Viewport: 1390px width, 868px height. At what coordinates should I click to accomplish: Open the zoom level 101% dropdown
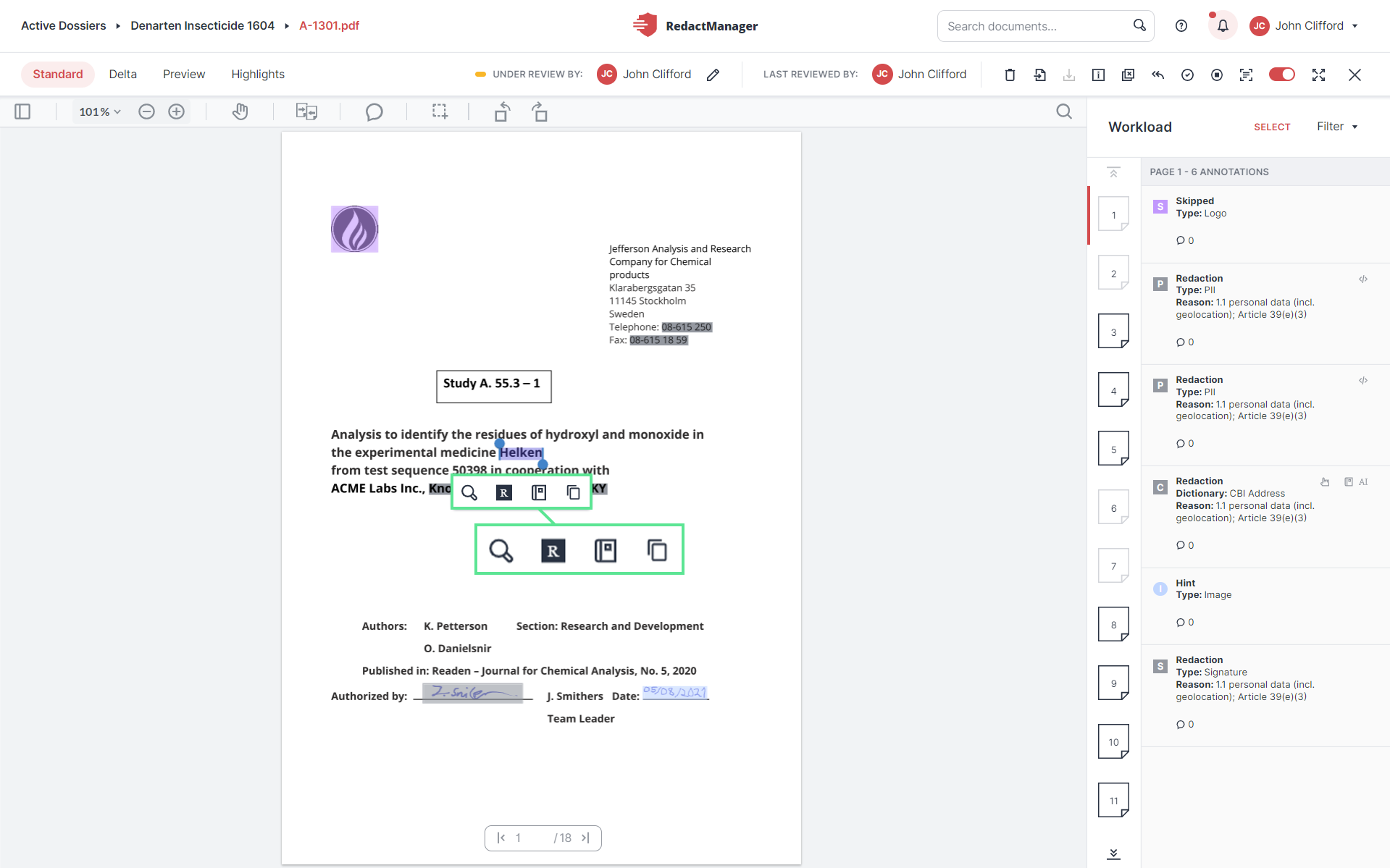[x=100, y=111]
